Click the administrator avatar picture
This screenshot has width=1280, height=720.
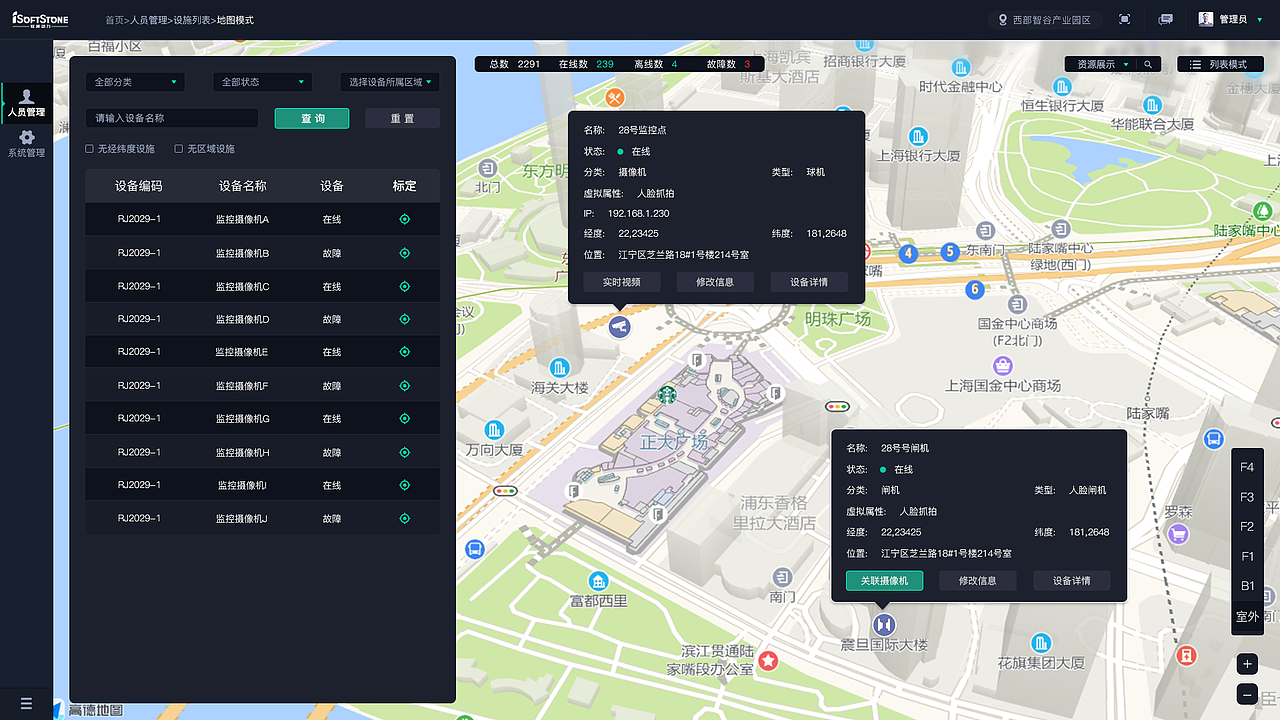click(x=1206, y=19)
